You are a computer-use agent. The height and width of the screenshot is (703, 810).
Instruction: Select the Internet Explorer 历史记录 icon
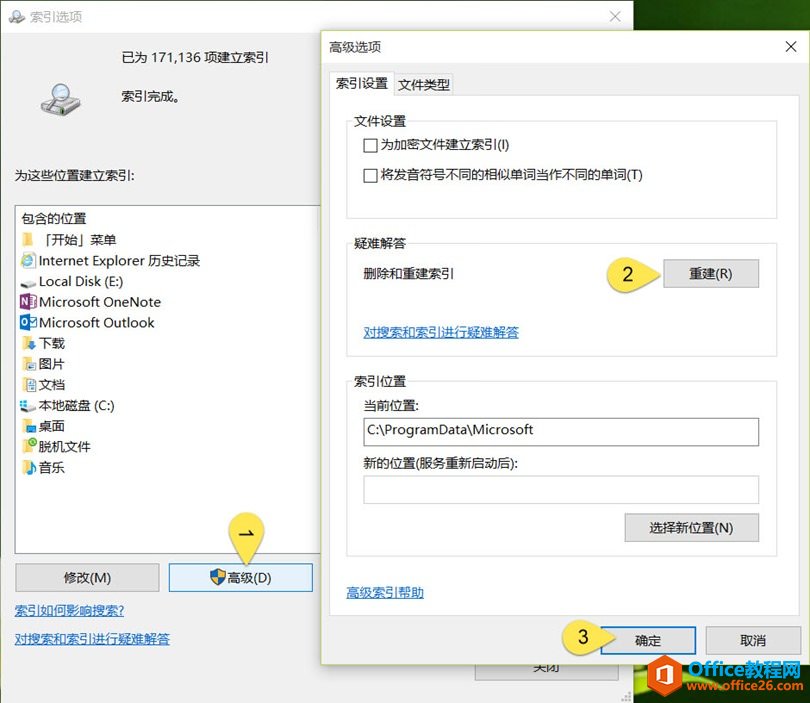click(x=28, y=260)
